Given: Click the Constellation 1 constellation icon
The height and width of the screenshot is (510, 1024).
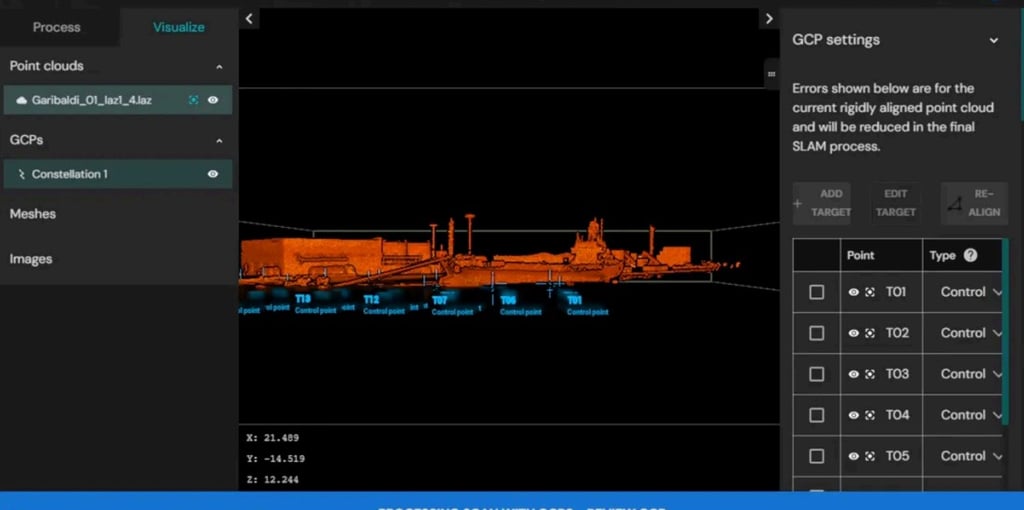Looking at the screenshot, I should pyautogui.click(x=21, y=174).
